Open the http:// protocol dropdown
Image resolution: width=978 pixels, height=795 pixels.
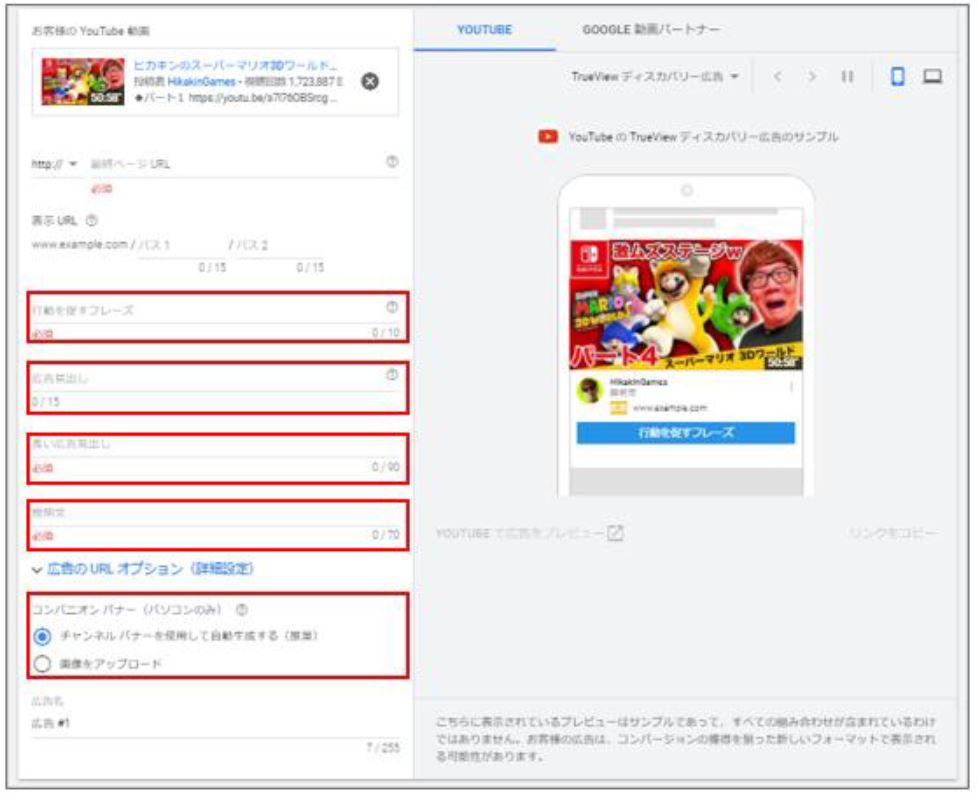[54, 164]
